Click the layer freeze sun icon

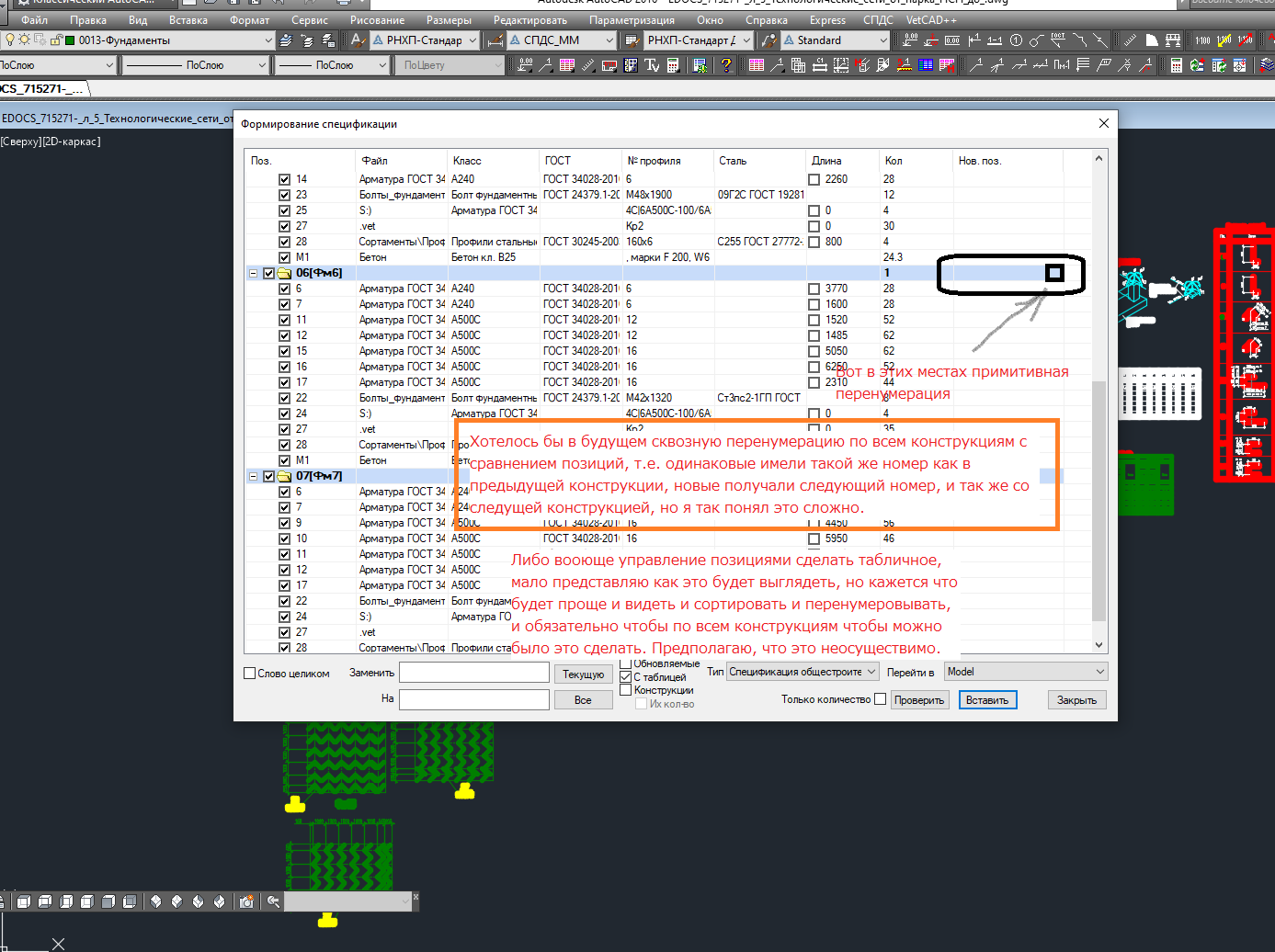pos(25,40)
